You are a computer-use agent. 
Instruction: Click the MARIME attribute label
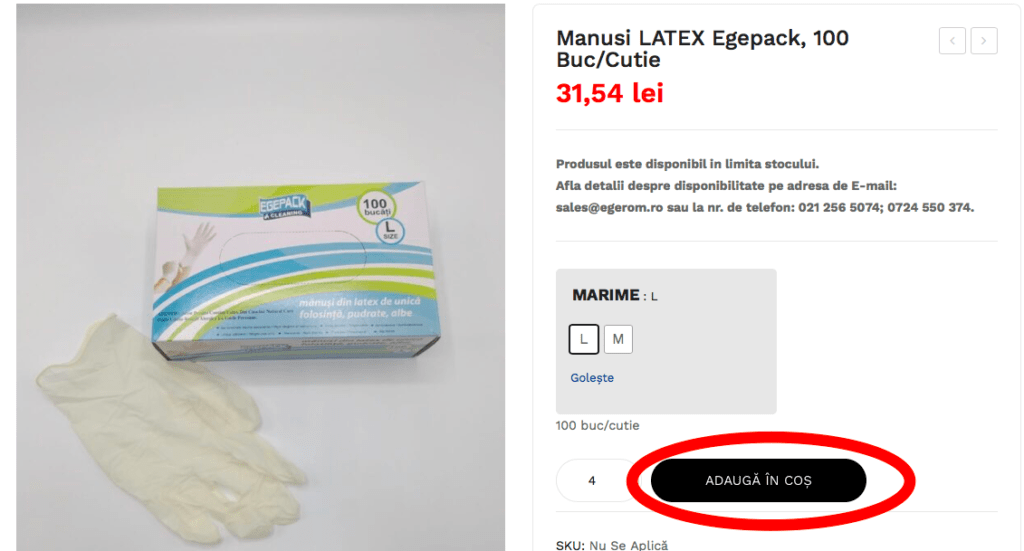[605, 295]
